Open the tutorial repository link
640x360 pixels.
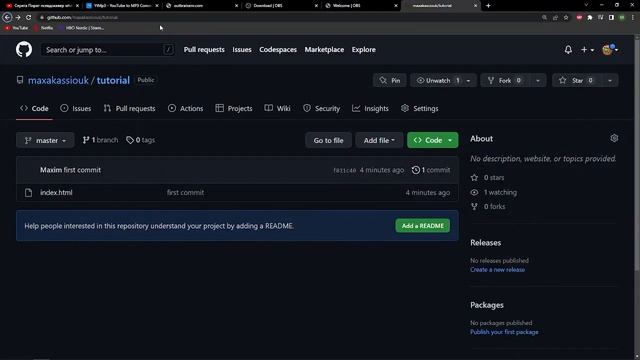click(113, 80)
